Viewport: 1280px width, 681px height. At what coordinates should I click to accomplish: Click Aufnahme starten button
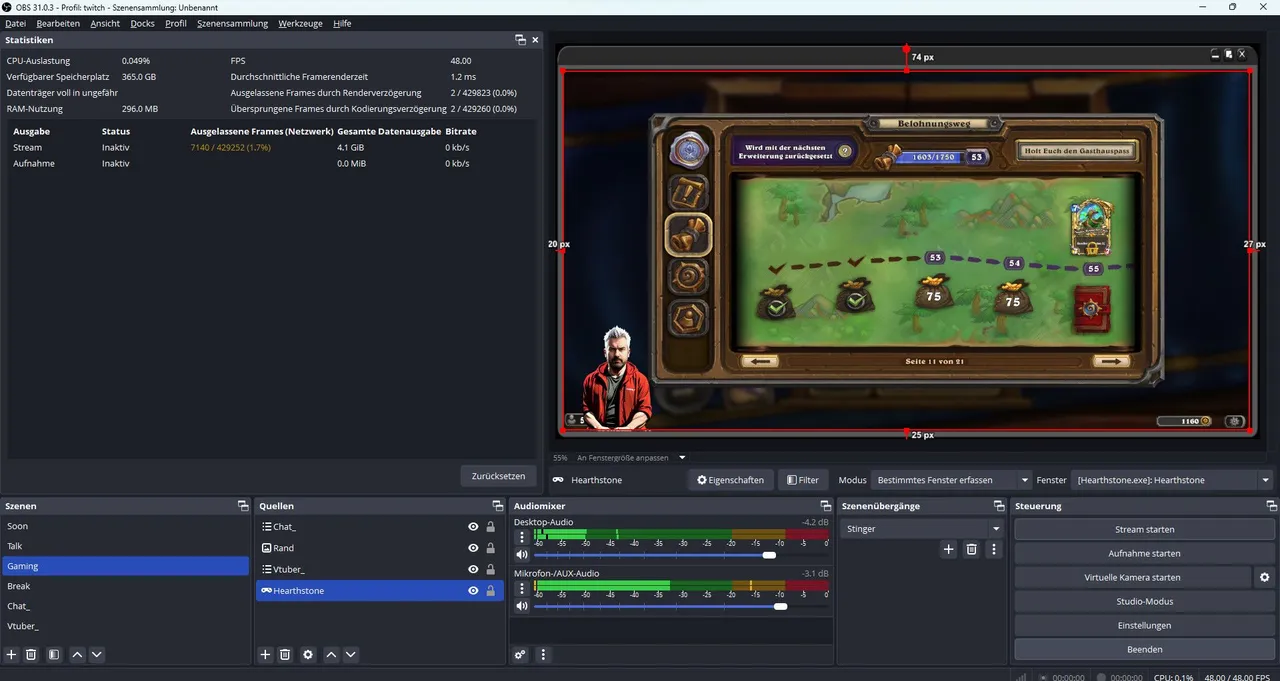click(1144, 553)
